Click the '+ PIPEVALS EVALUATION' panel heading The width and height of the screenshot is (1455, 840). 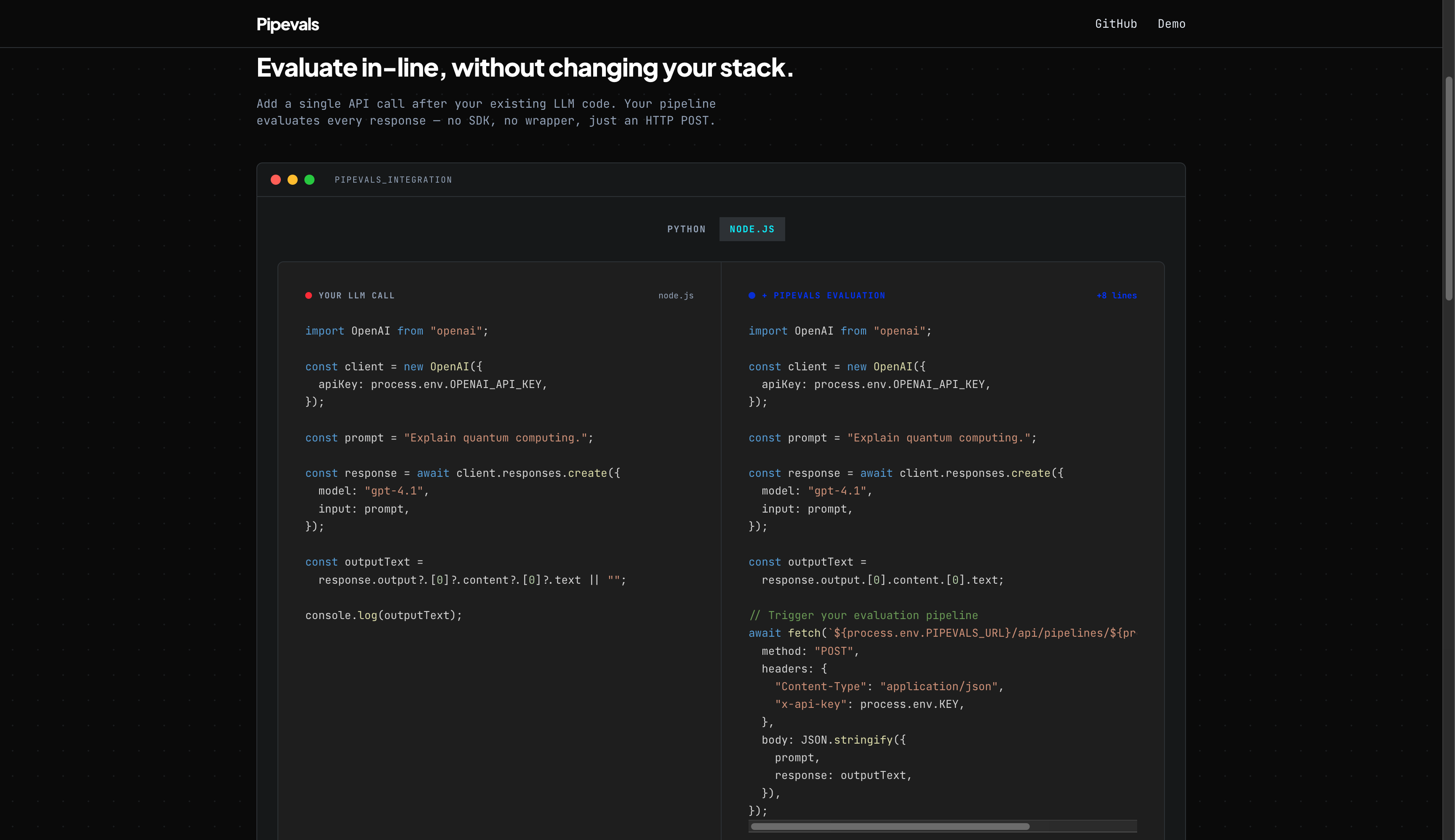coord(823,295)
